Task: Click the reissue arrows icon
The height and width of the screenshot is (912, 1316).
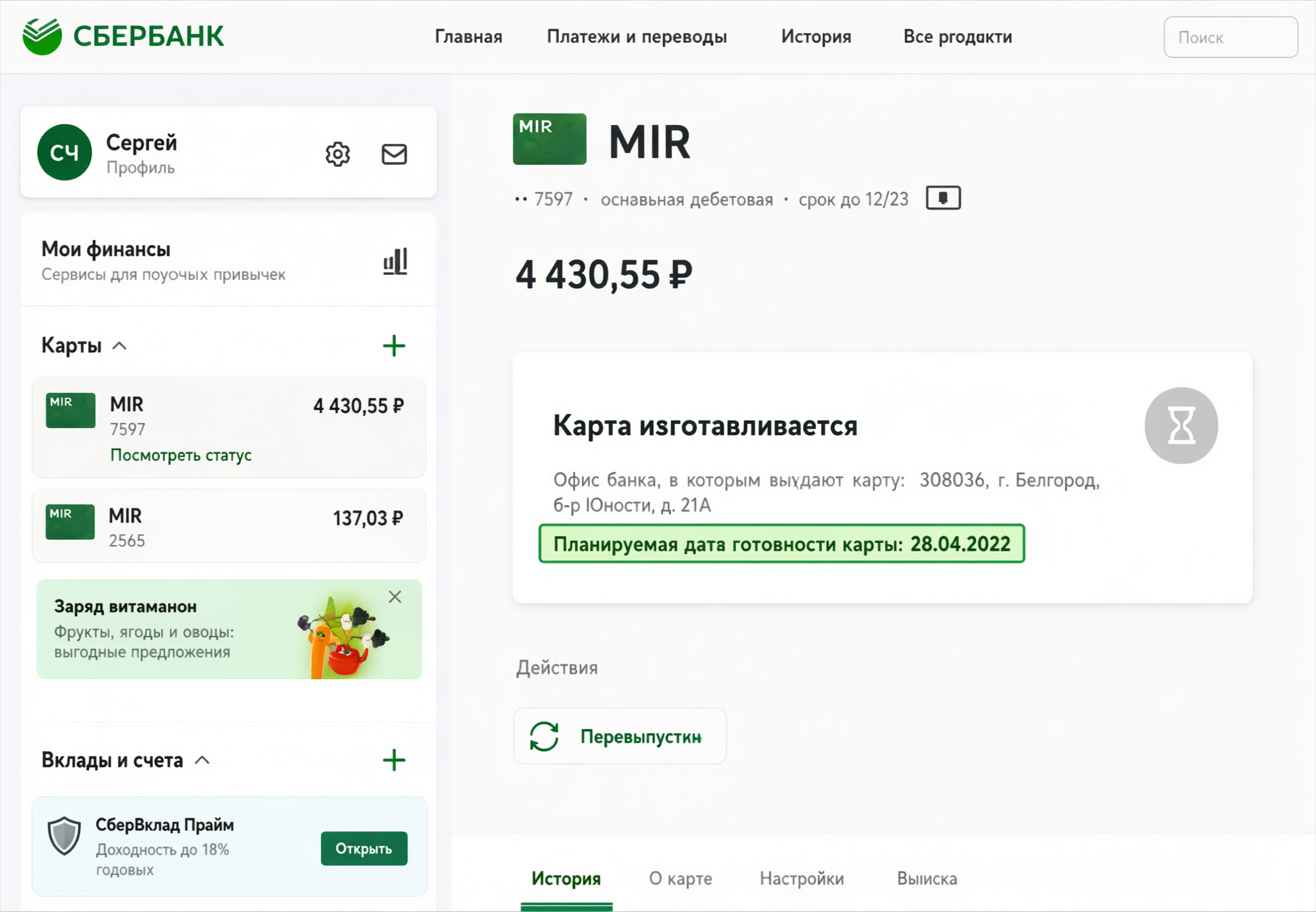Action: [x=544, y=736]
